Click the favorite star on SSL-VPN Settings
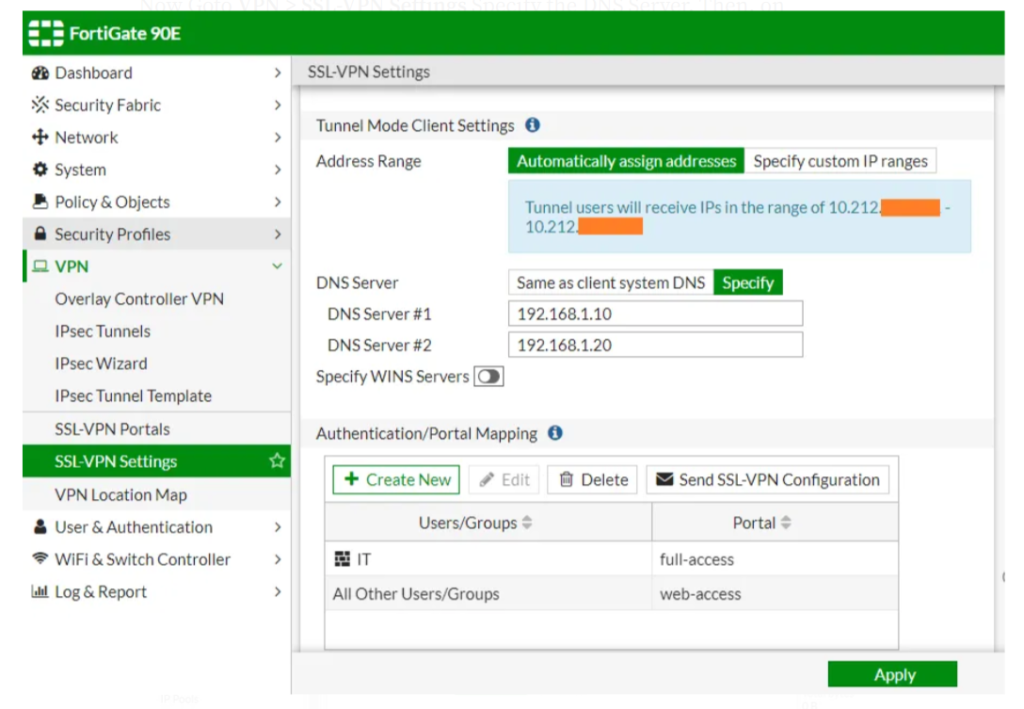 [277, 461]
